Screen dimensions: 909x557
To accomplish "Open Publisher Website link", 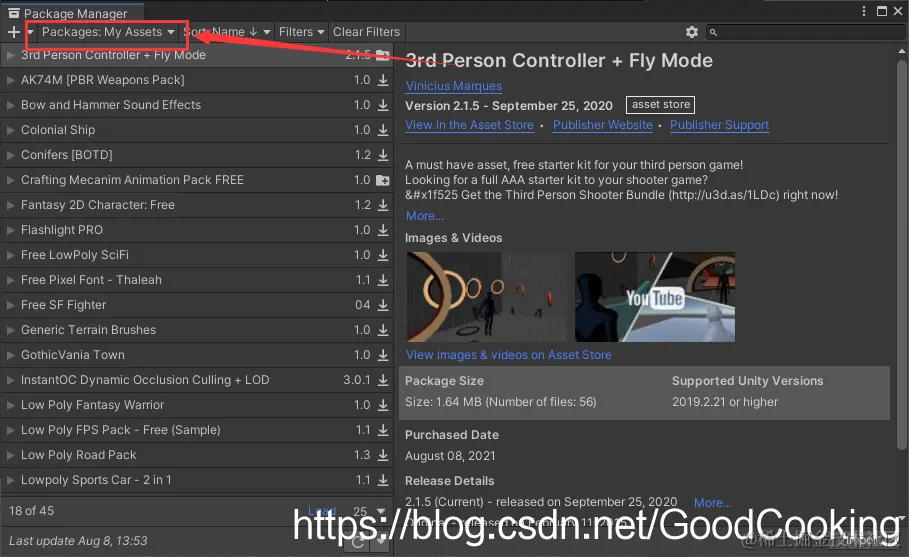I will pyautogui.click(x=603, y=125).
